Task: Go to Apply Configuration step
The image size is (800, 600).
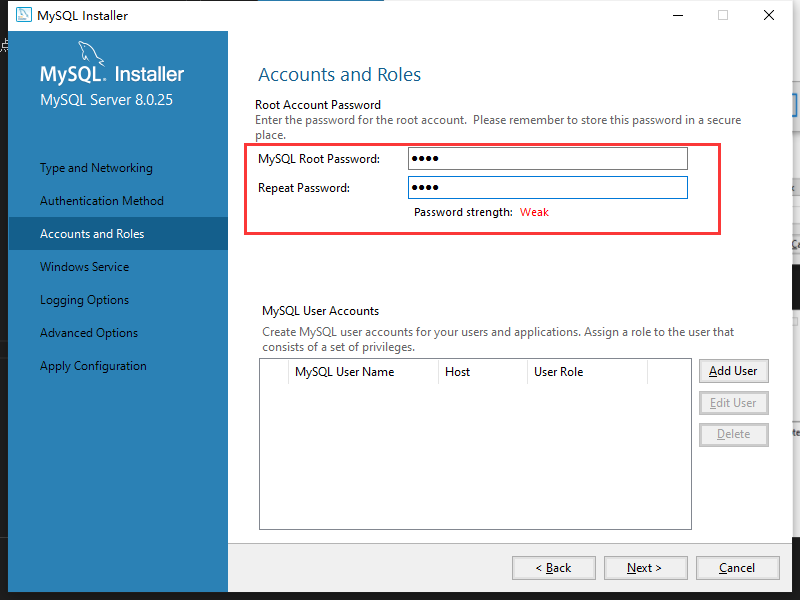Action: point(93,366)
